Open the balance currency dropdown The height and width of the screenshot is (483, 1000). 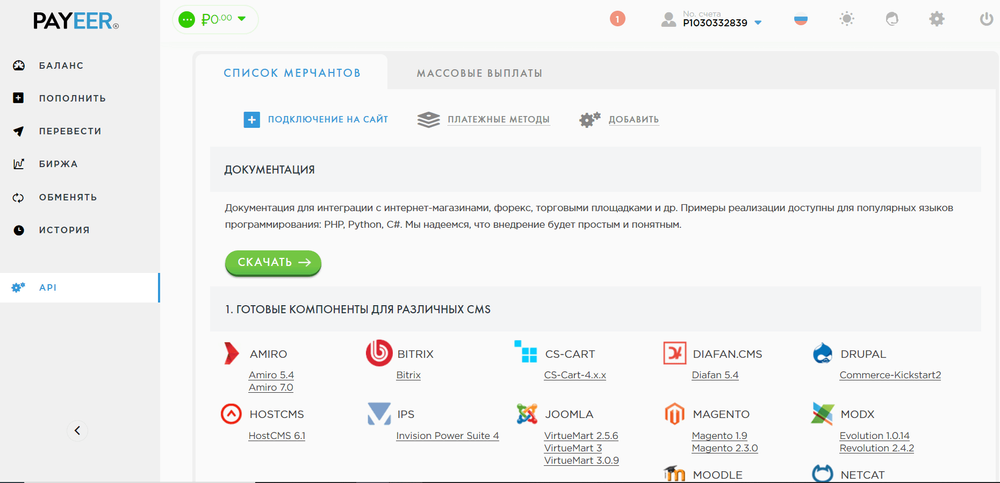(x=241, y=19)
